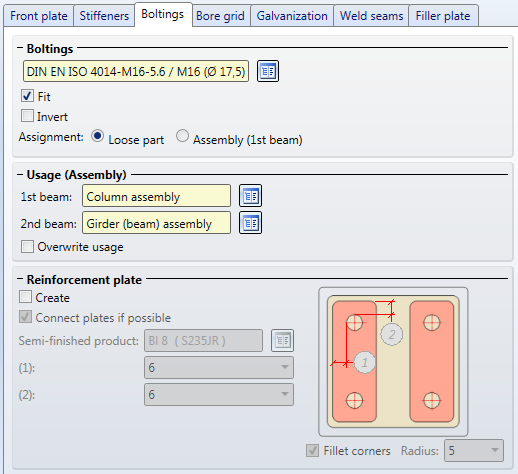Click dimension marker 1 in plate diagram
This screenshot has width=518, height=474.
click(x=365, y=362)
